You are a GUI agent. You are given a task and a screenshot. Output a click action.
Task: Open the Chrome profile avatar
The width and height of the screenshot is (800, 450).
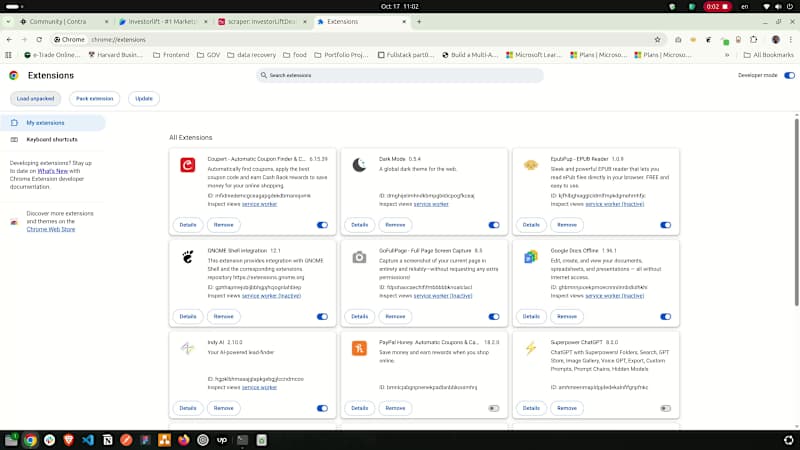point(776,39)
